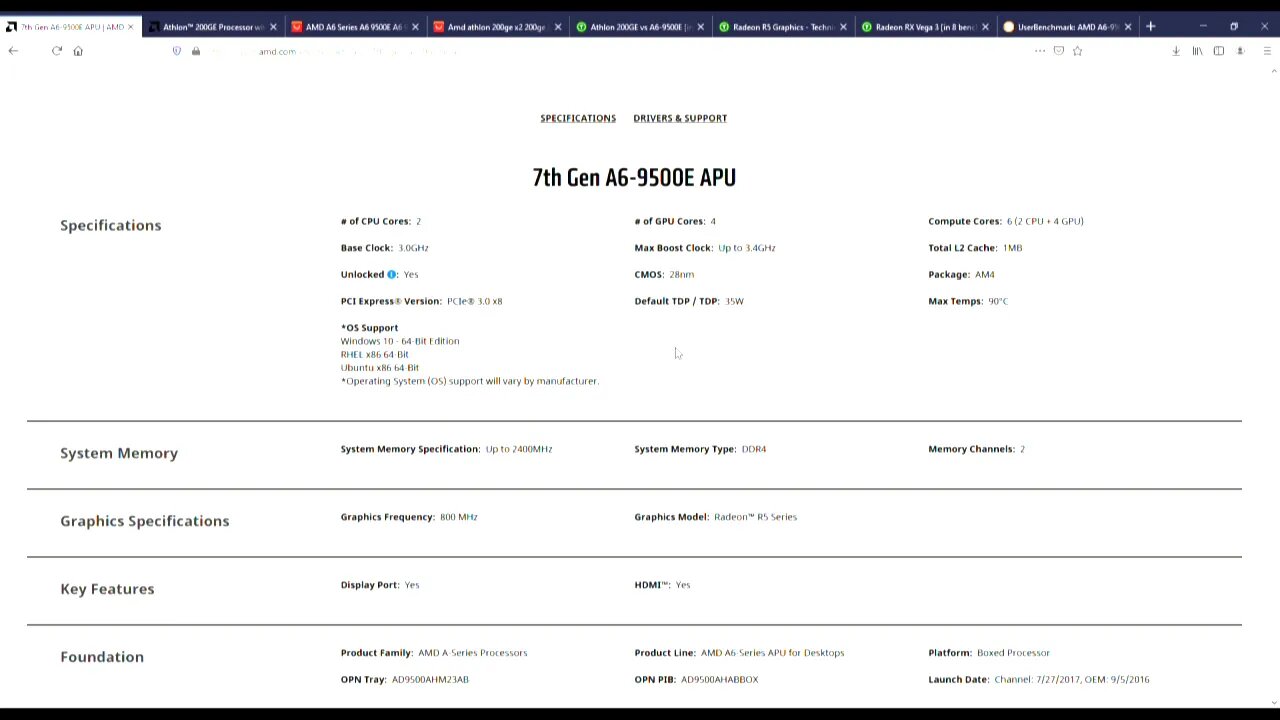Switch to Amd athlon 200ge x2 tab
This screenshot has height=720, width=1280.
[x=497, y=27]
